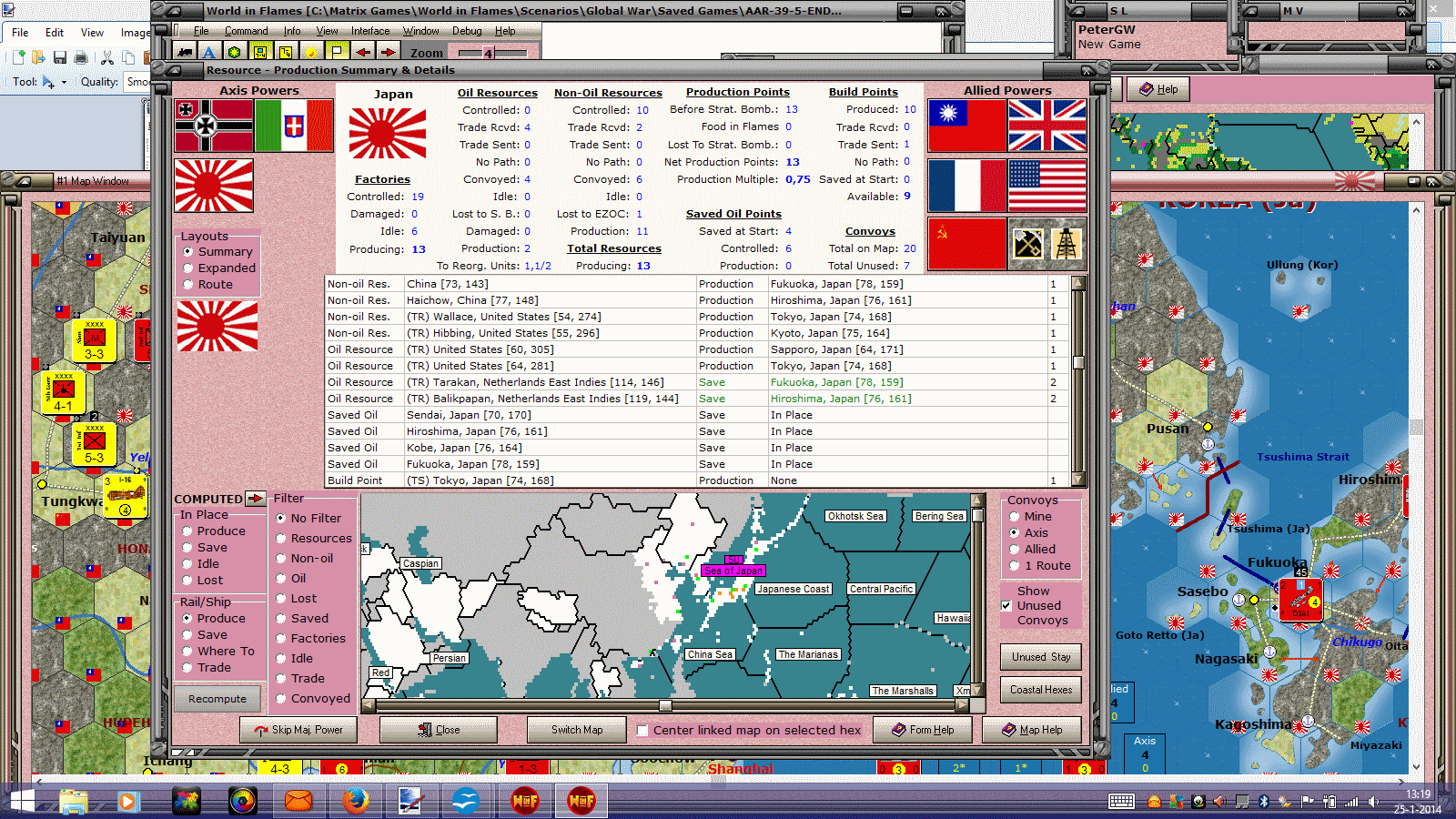This screenshot has width=1456, height=819.
Task: Click the down arrow of the table scrollbar
Action: pyautogui.click(x=1078, y=480)
